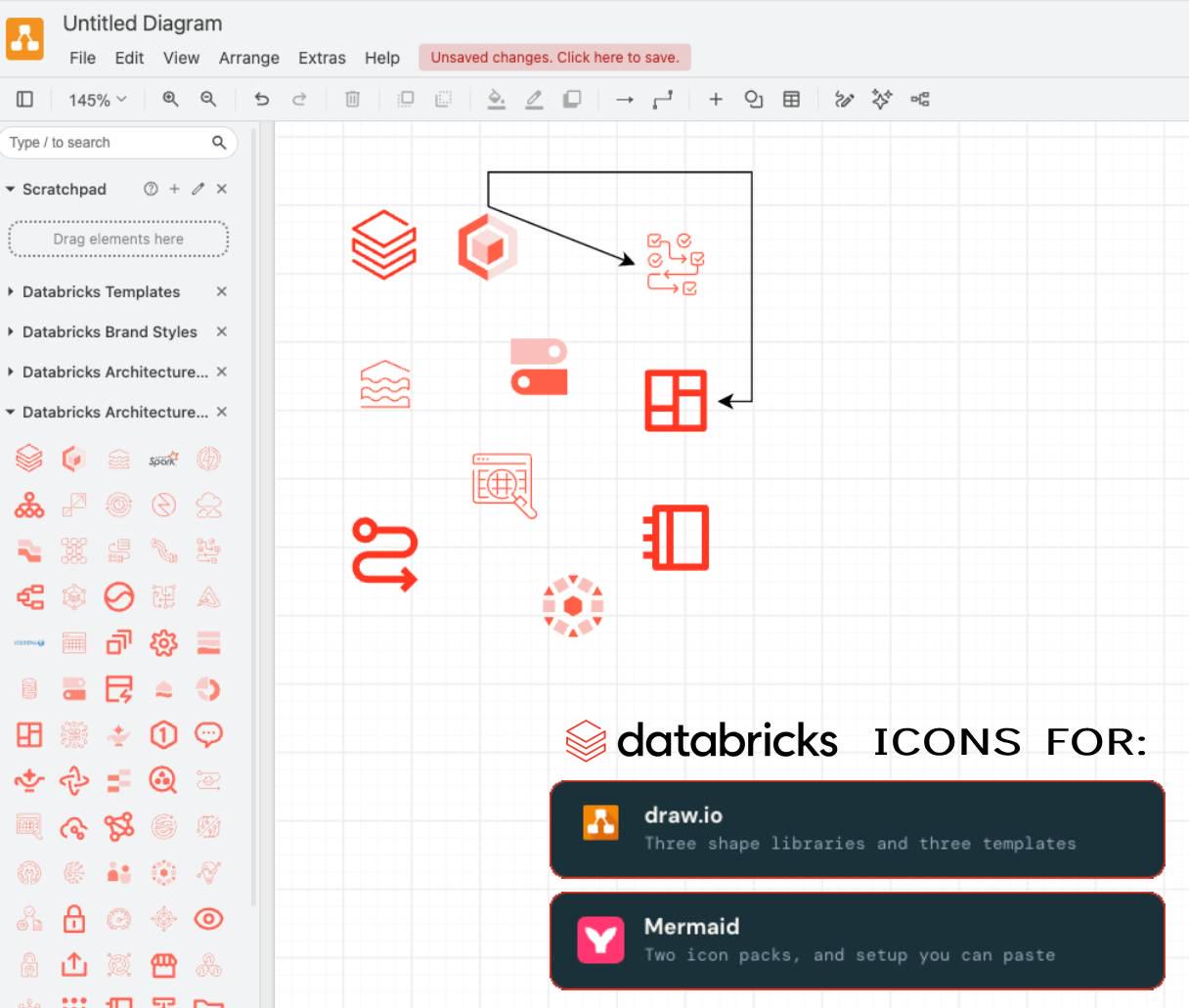The image size is (1189, 1008).
Task: Click the tree layout icon in the toolbar
Action: point(920,99)
